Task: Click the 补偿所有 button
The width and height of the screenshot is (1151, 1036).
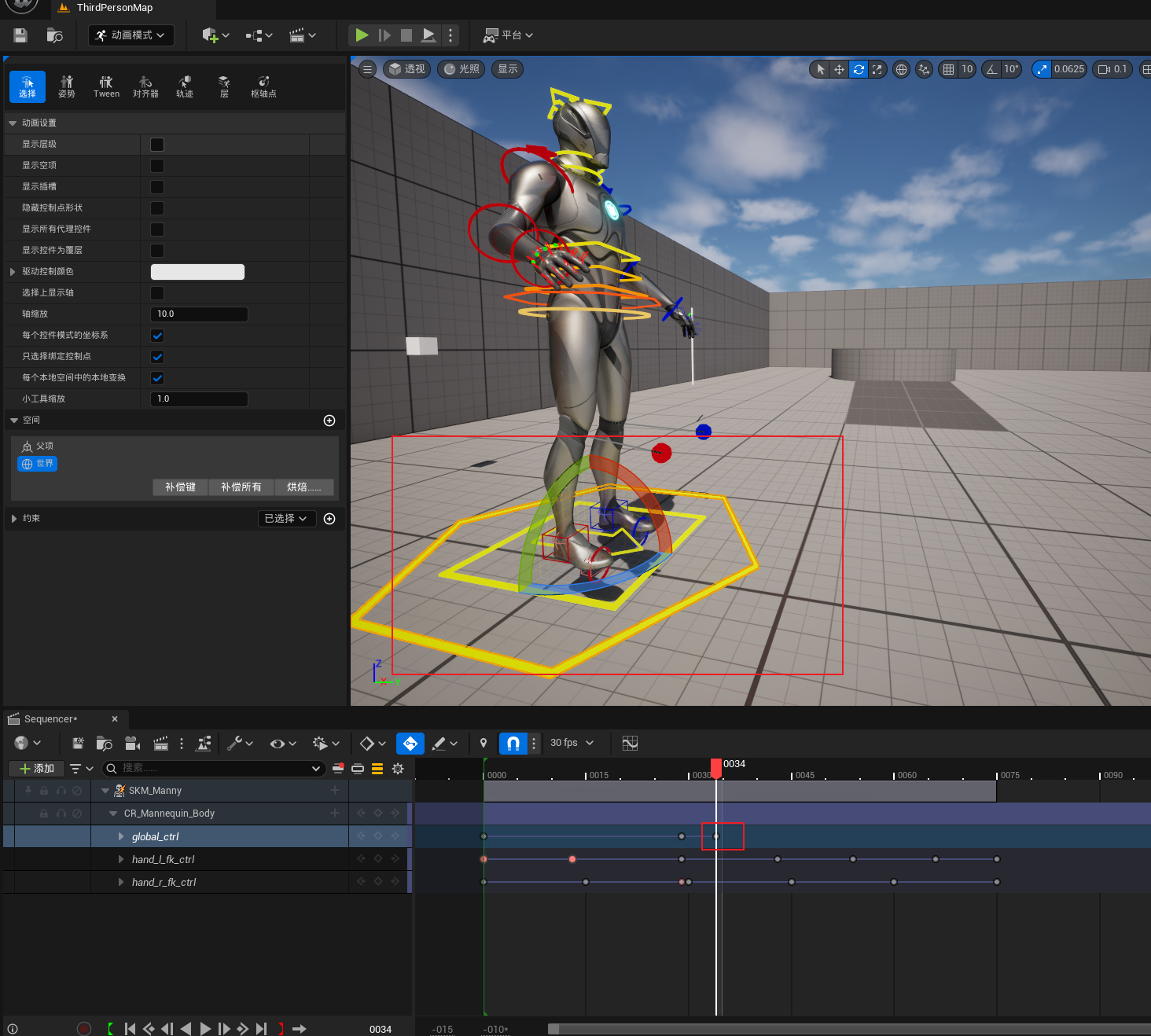Action: (241, 487)
